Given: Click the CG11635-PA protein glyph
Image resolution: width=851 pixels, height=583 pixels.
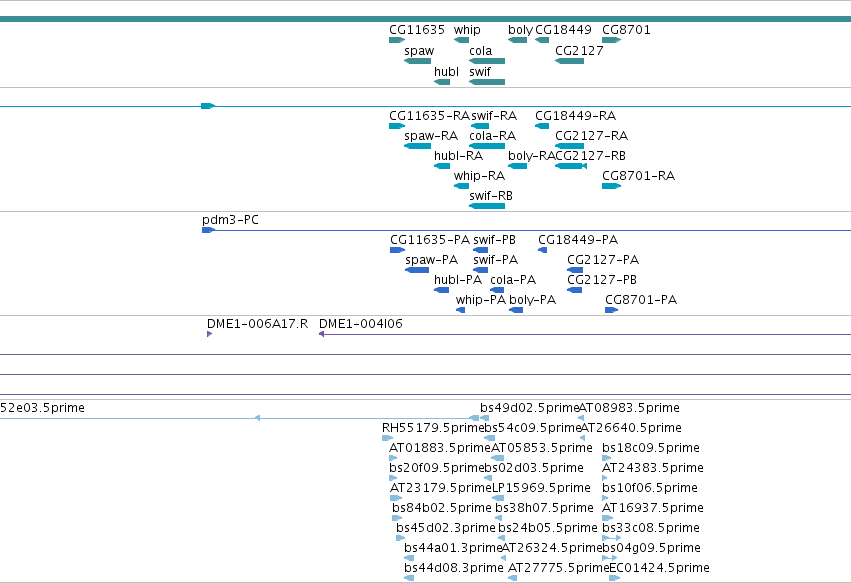Looking at the screenshot, I should (397, 250).
